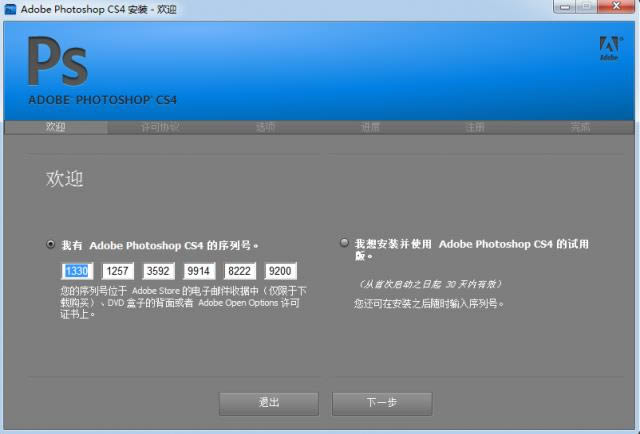Choose the trial version radio option

(344, 243)
